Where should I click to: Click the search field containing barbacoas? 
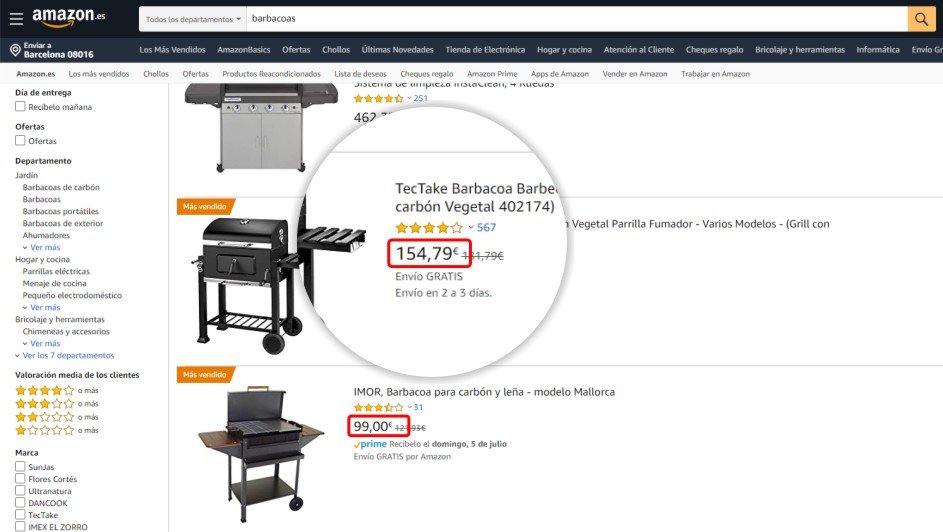(577, 19)
